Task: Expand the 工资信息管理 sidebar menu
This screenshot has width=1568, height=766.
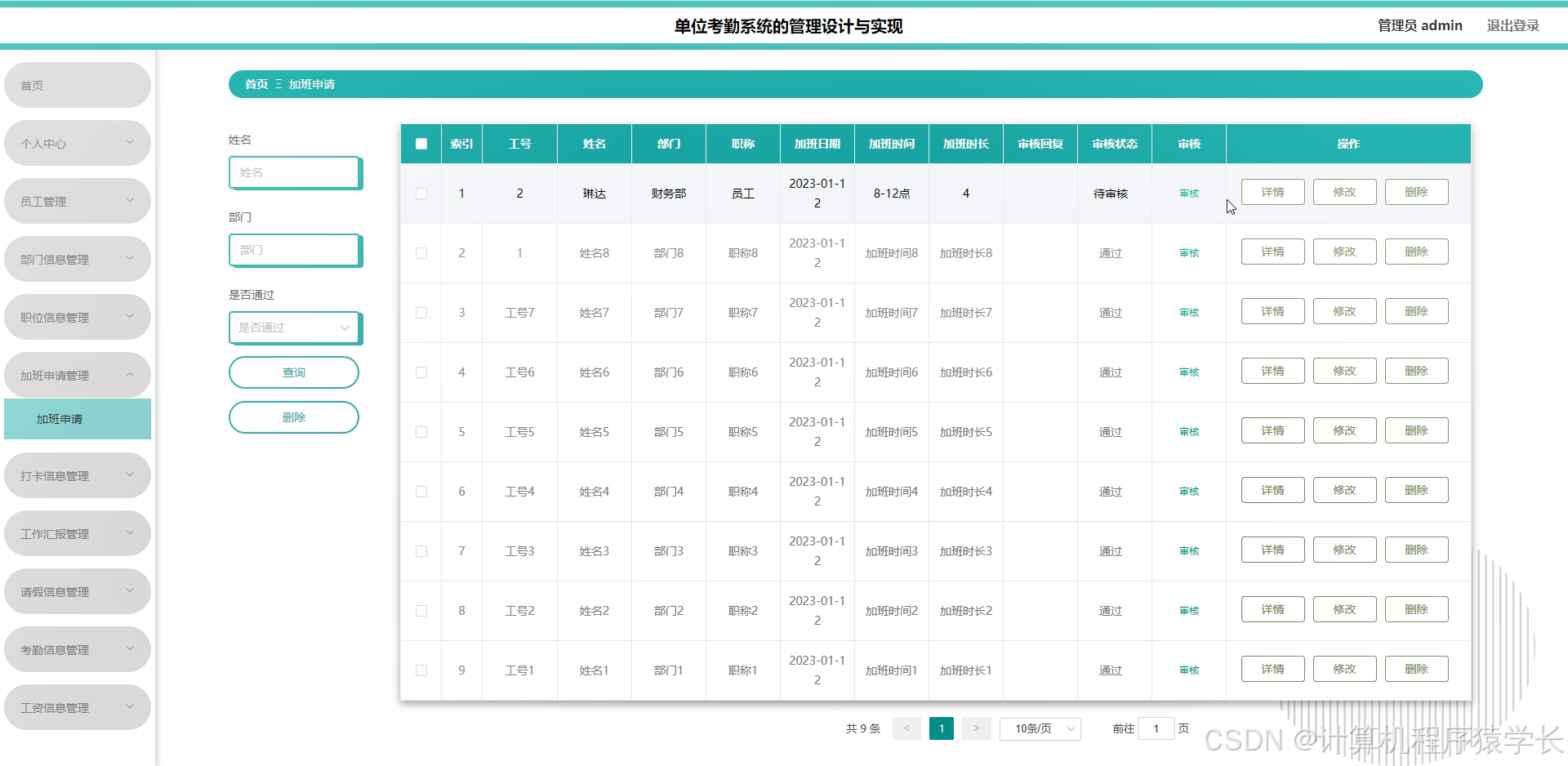Action: (78, 707)
